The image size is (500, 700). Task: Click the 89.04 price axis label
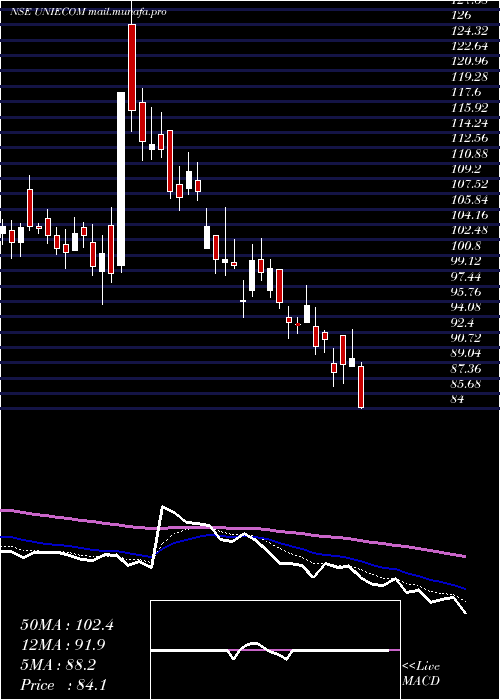tap(466, 354)
